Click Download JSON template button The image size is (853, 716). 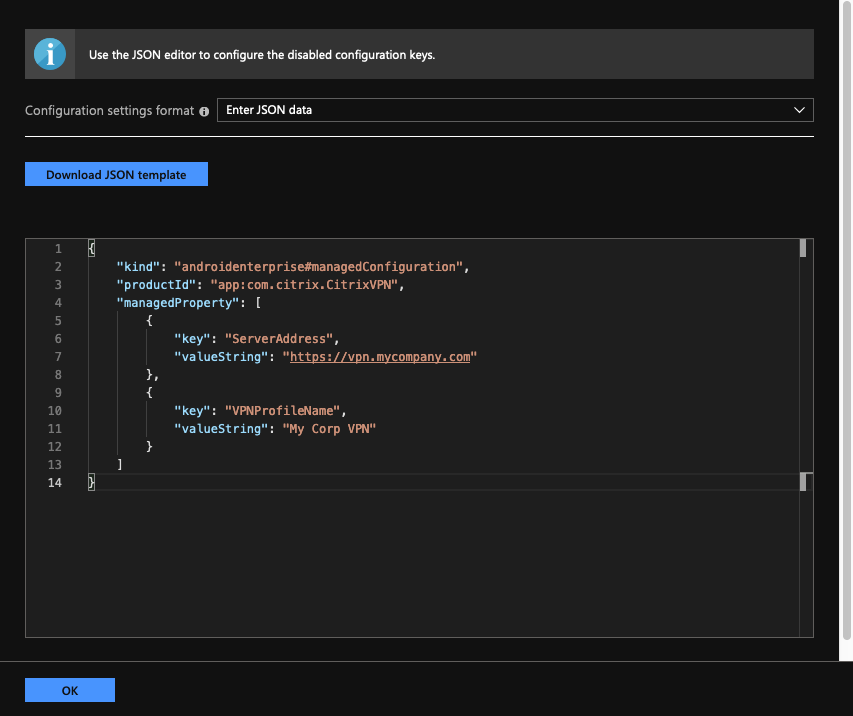click(x=116, y=174)
